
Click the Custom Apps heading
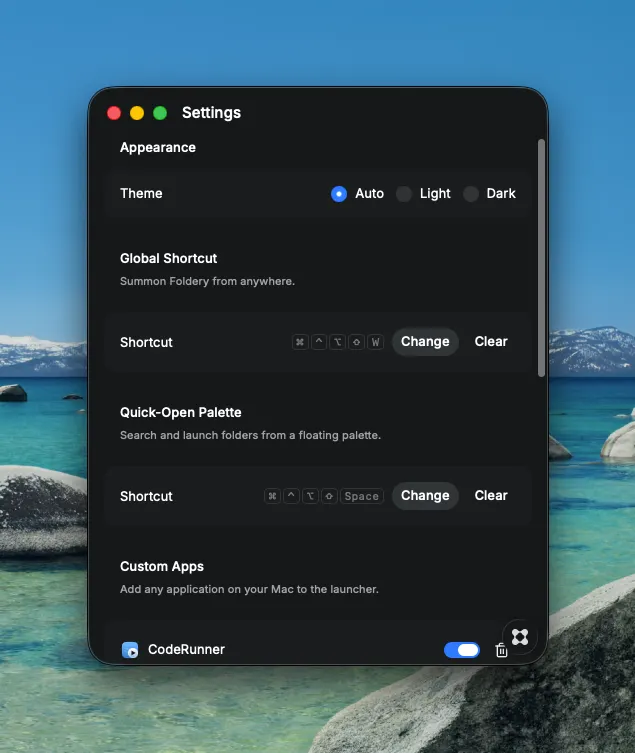coord(162,567)
